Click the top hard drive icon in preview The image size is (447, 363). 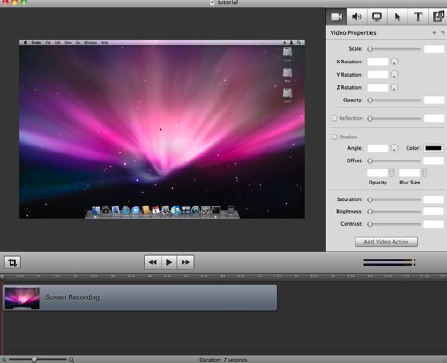(287, 53)
